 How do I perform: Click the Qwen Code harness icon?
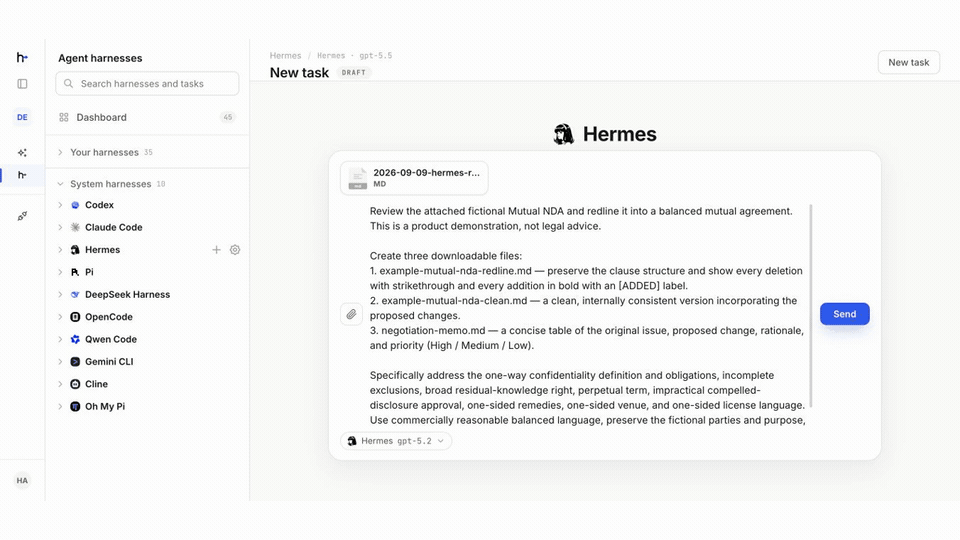tap(75, 339)
